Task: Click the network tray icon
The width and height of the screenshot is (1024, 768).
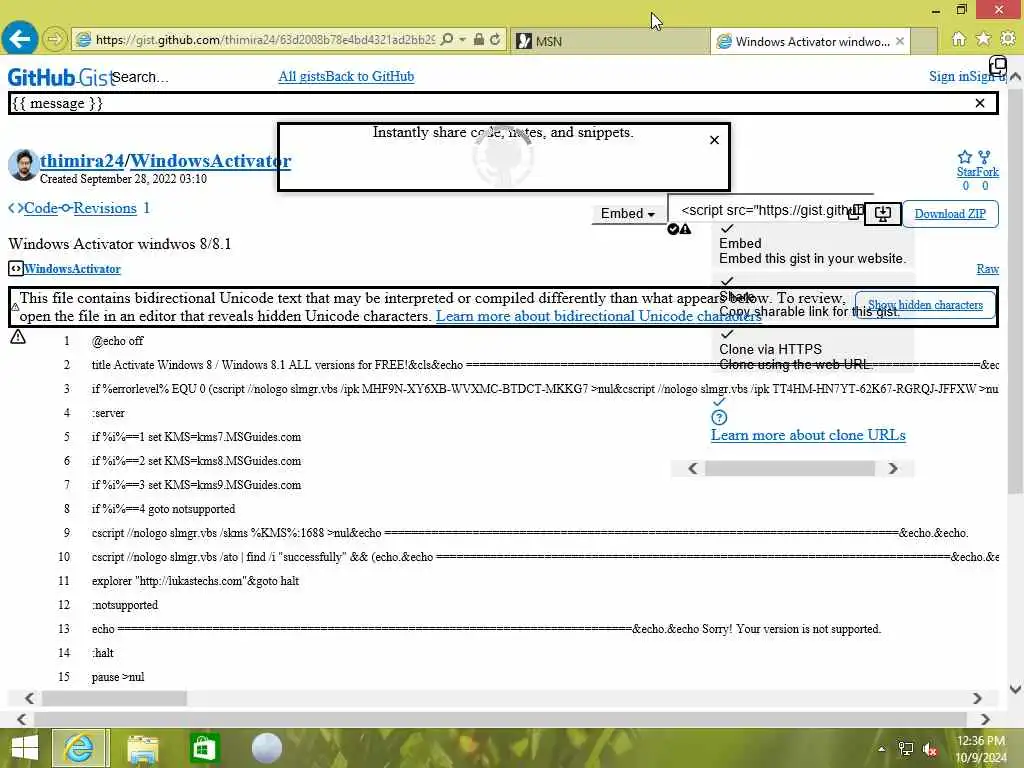Action: click(906, 749)
